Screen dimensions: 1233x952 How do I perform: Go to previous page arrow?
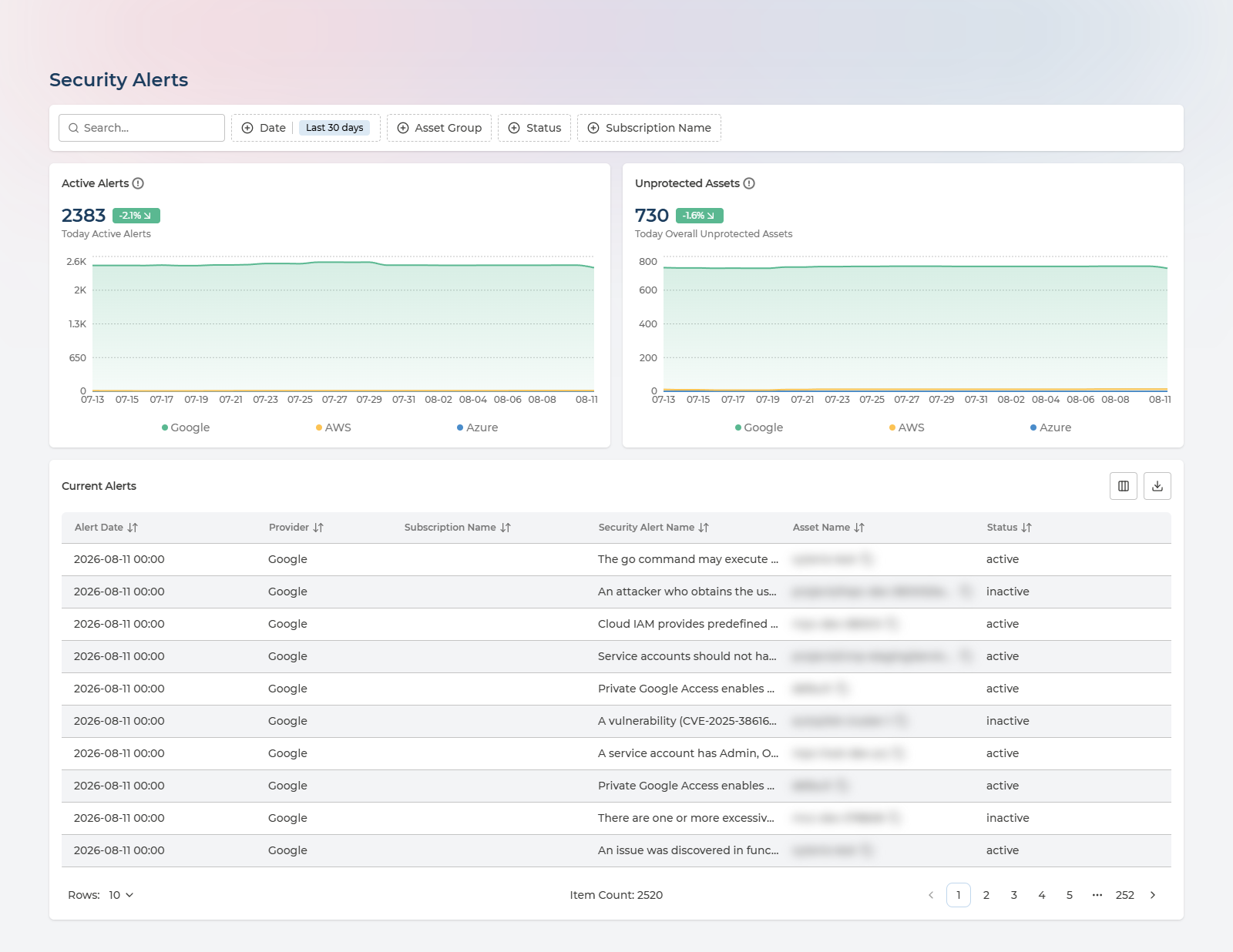pyautogui.click(x=931, y=895)
